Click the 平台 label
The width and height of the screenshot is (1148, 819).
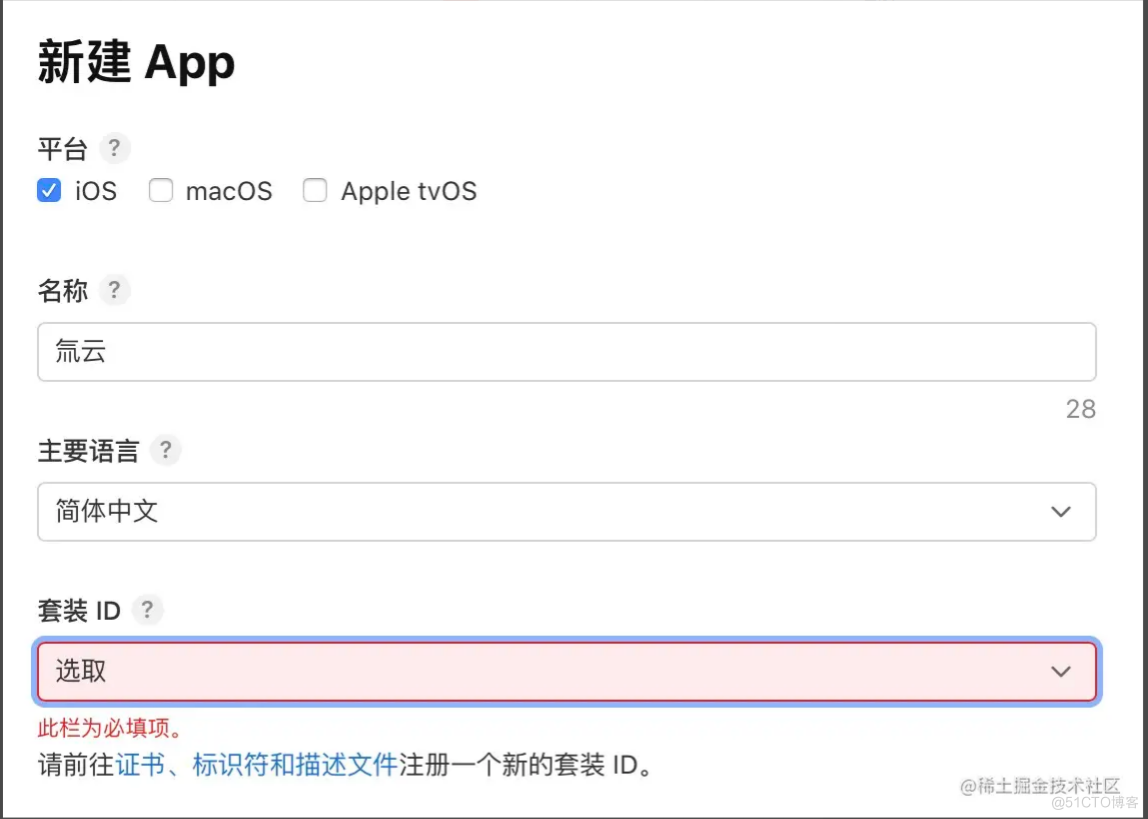(63, 149)
